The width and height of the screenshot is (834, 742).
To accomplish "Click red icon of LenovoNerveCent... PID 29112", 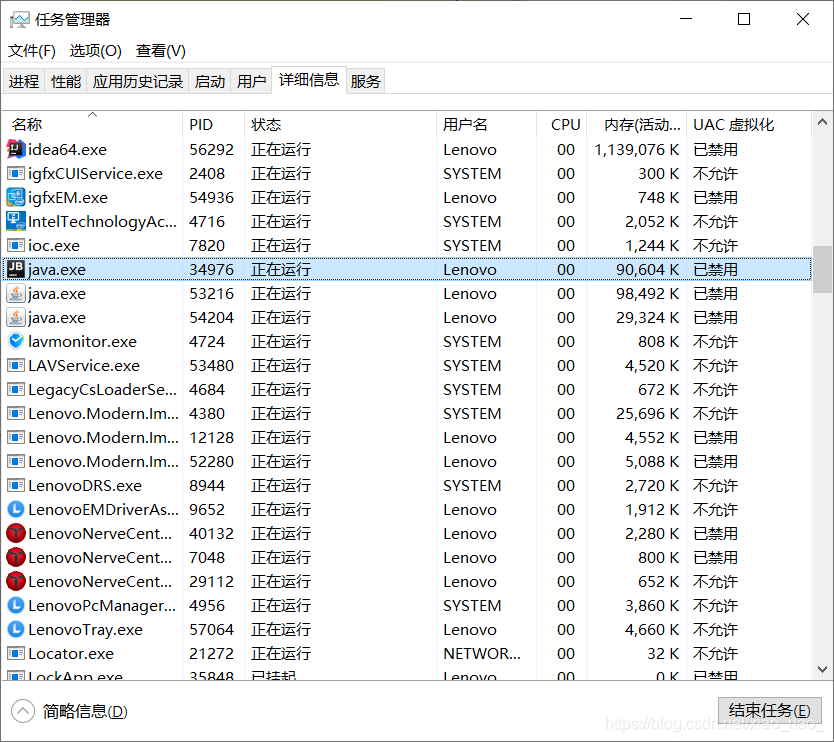I will [16, 581].
